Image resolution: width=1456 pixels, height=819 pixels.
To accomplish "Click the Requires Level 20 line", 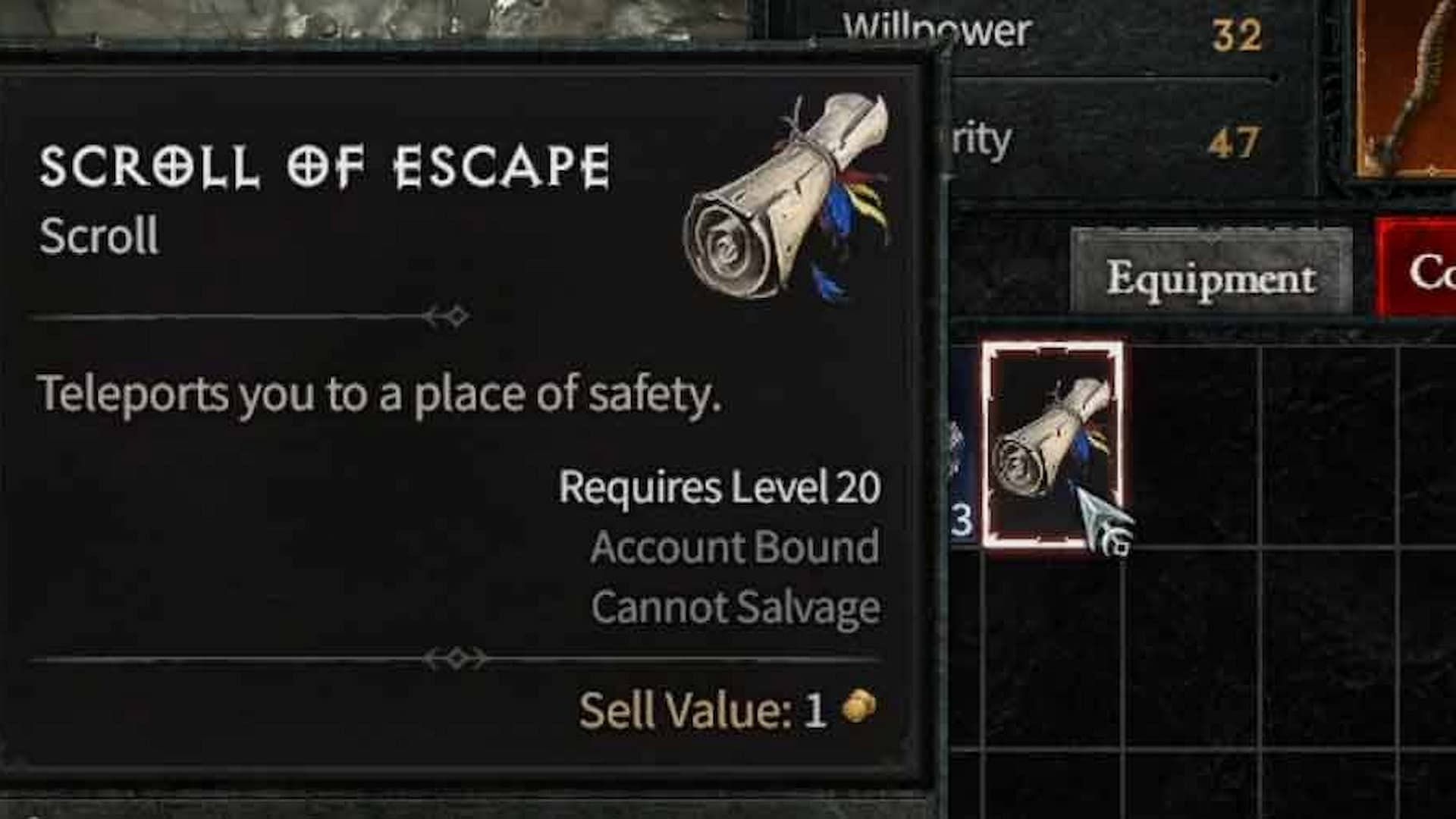I will (720, 487).
